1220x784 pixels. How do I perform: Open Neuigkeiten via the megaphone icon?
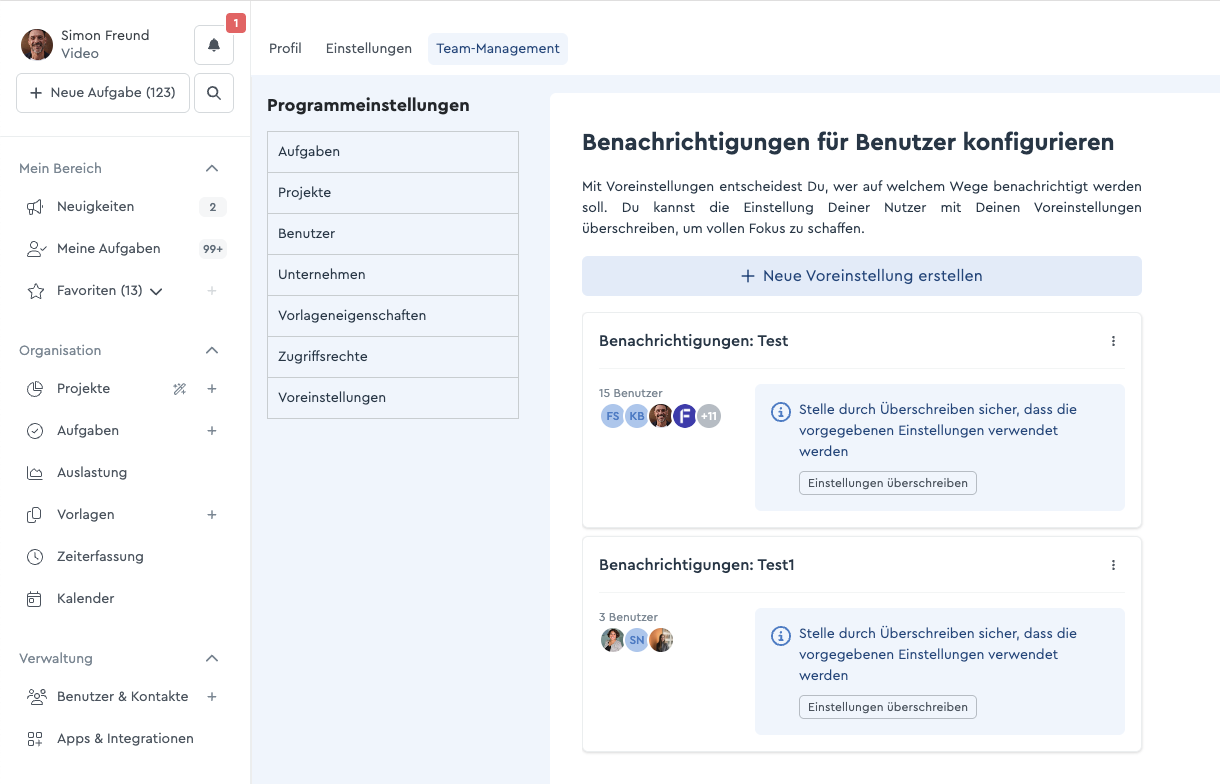click(35, 207)
